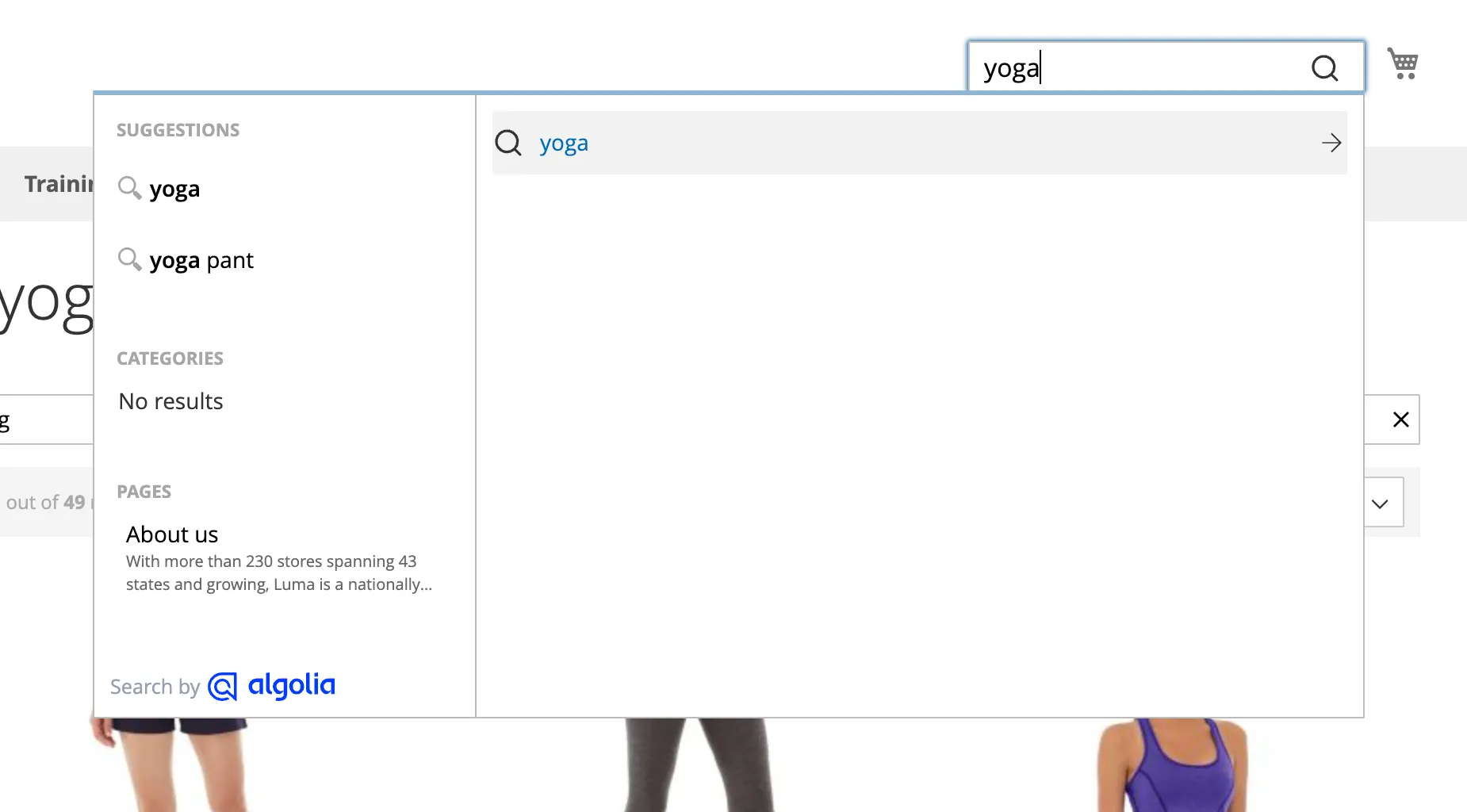Click inside the yoga search input field
This screenshot has width=1467, height=812.
(x=1110, y=68)
